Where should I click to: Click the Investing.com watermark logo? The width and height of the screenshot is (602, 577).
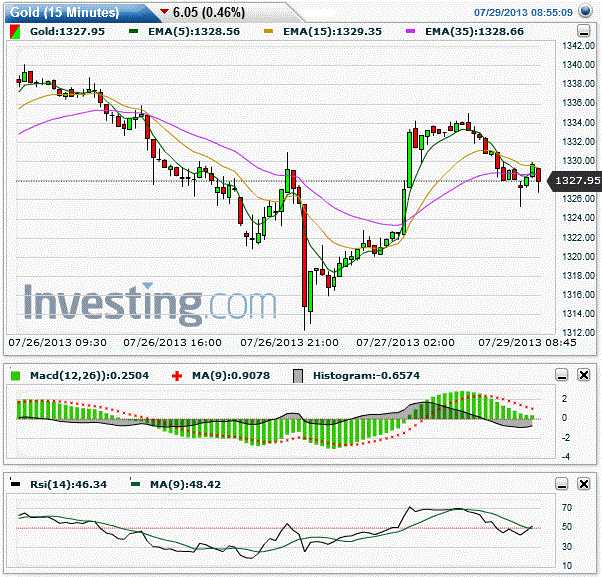150,303
